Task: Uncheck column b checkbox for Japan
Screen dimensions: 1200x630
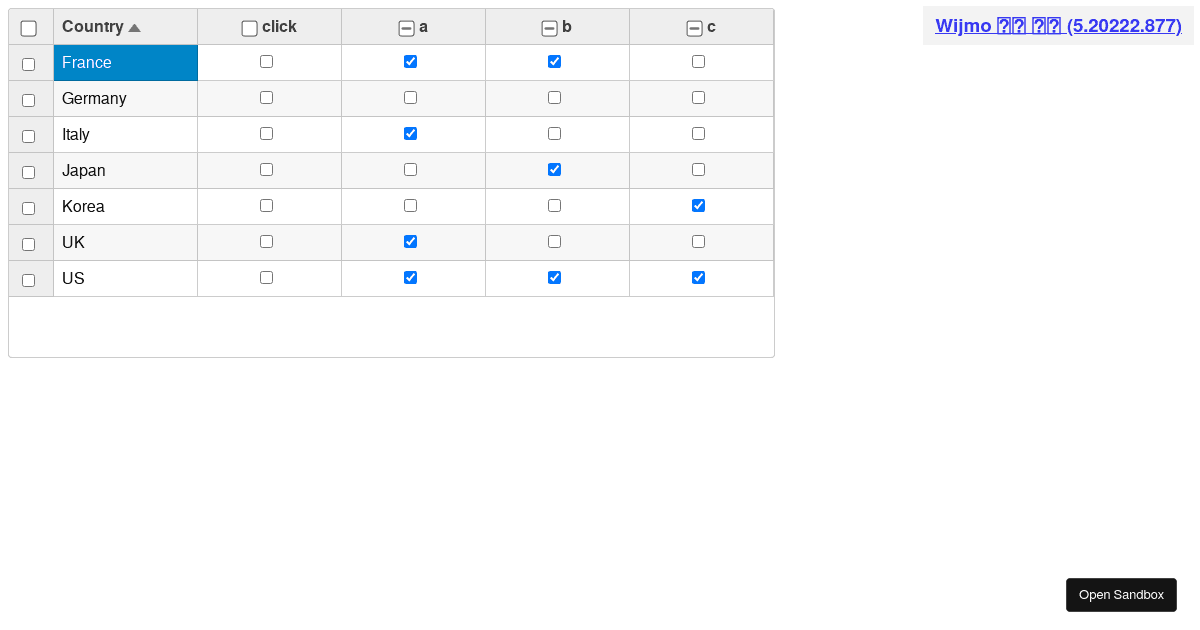Action: pos(555,169)
